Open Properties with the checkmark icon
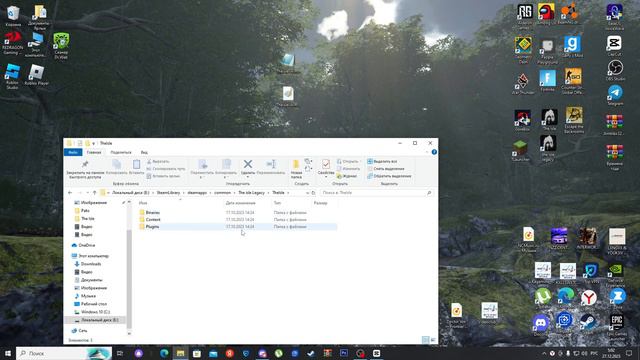 pyautogui.click(x=326, y=168)
